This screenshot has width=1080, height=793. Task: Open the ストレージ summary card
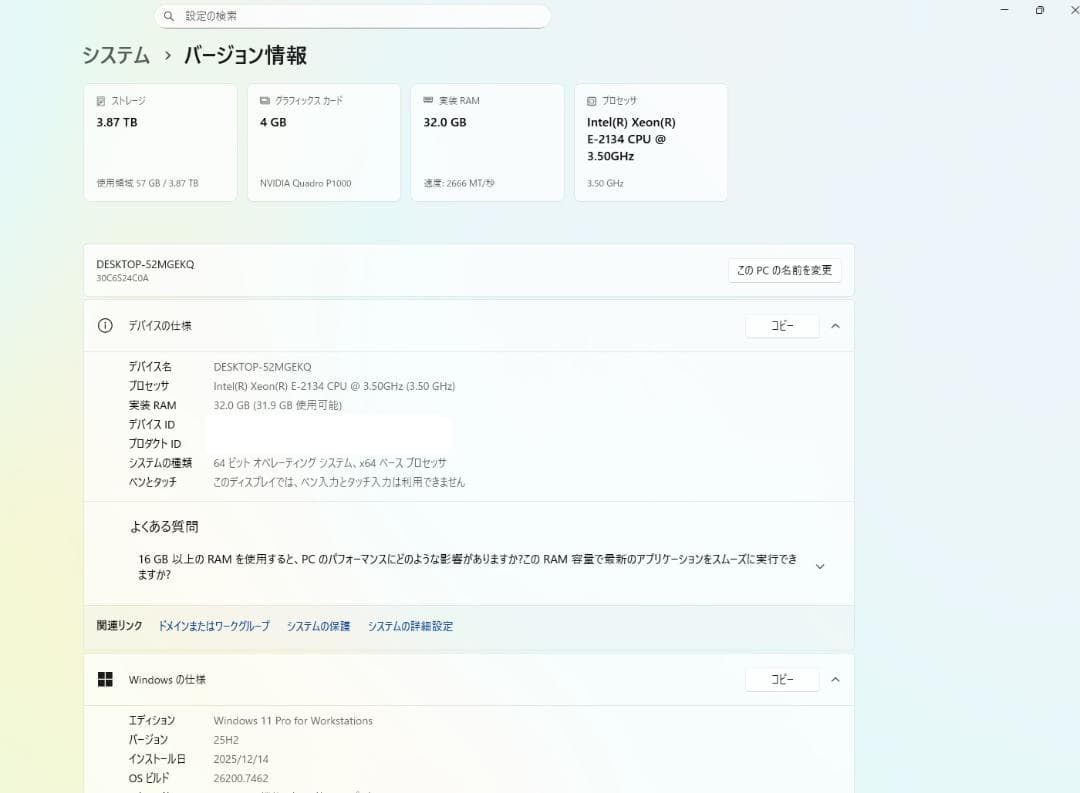click(x=160, y=141)
